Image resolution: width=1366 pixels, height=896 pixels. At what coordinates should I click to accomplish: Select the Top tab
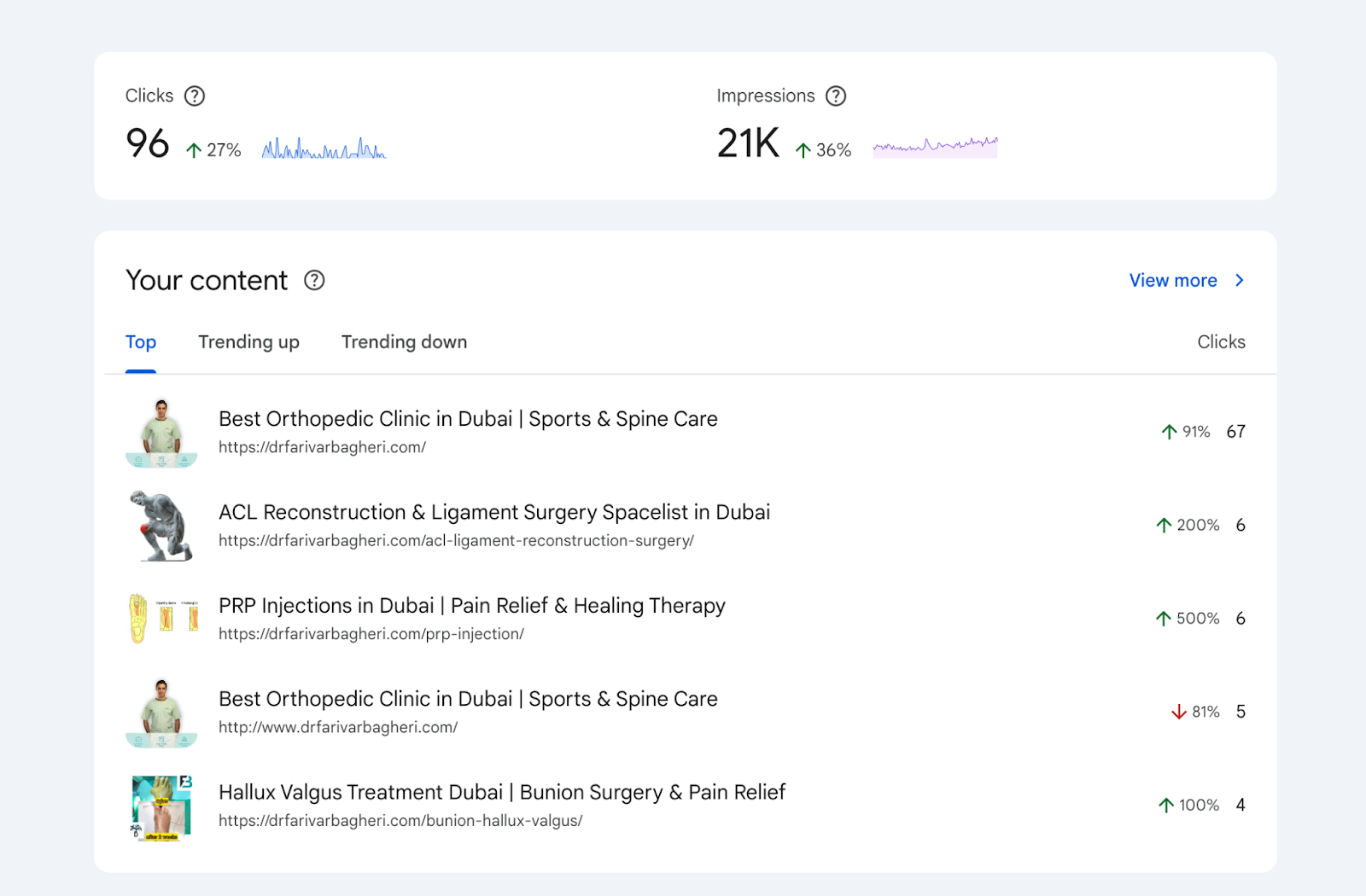(x=141, y=342)
